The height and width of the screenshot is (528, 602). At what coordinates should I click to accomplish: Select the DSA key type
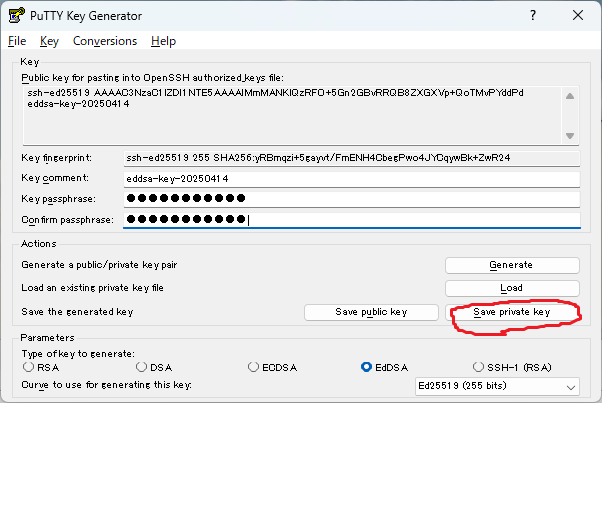[x=154, y=367]
